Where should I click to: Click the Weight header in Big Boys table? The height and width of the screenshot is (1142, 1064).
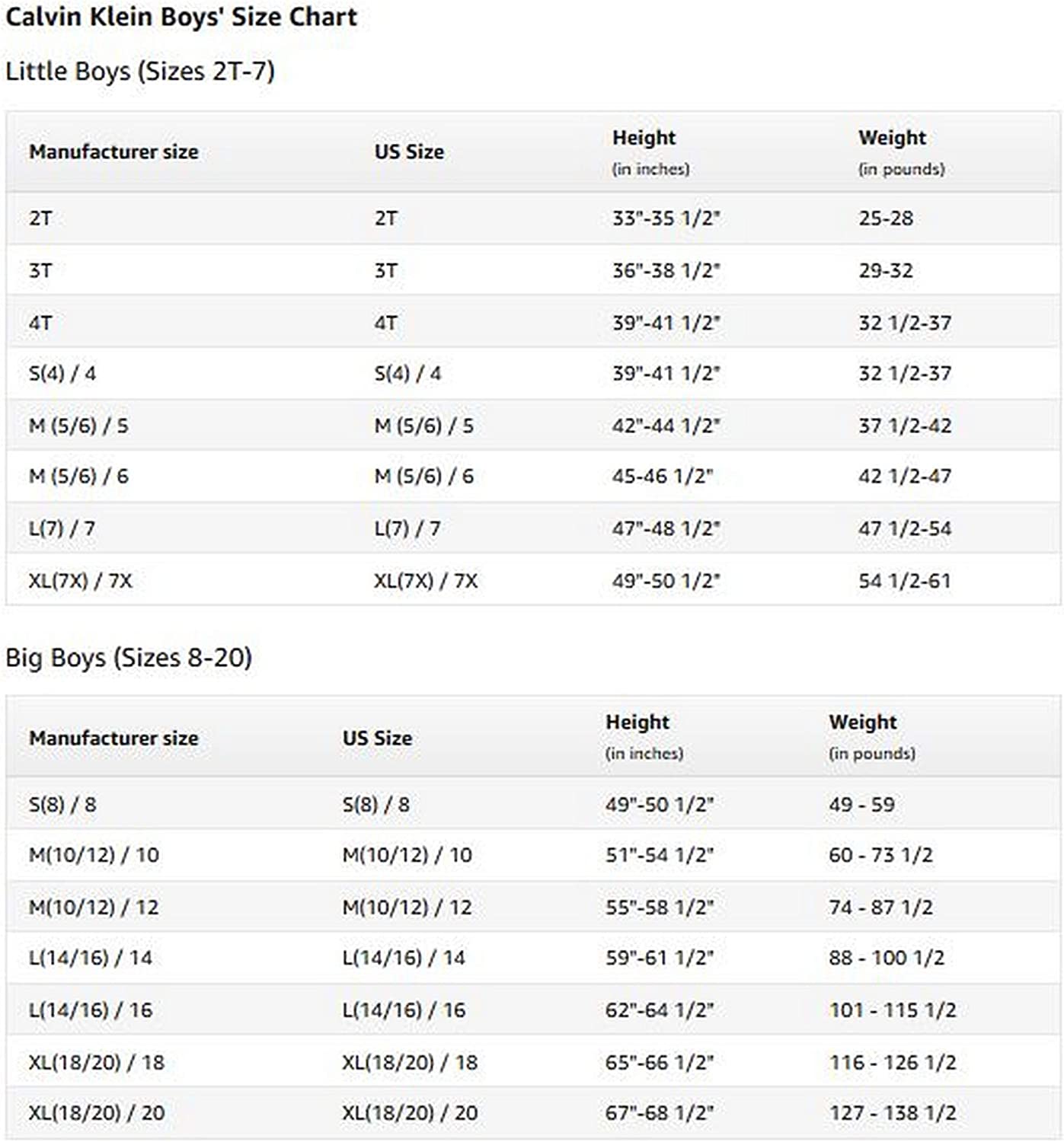[862, 722]
